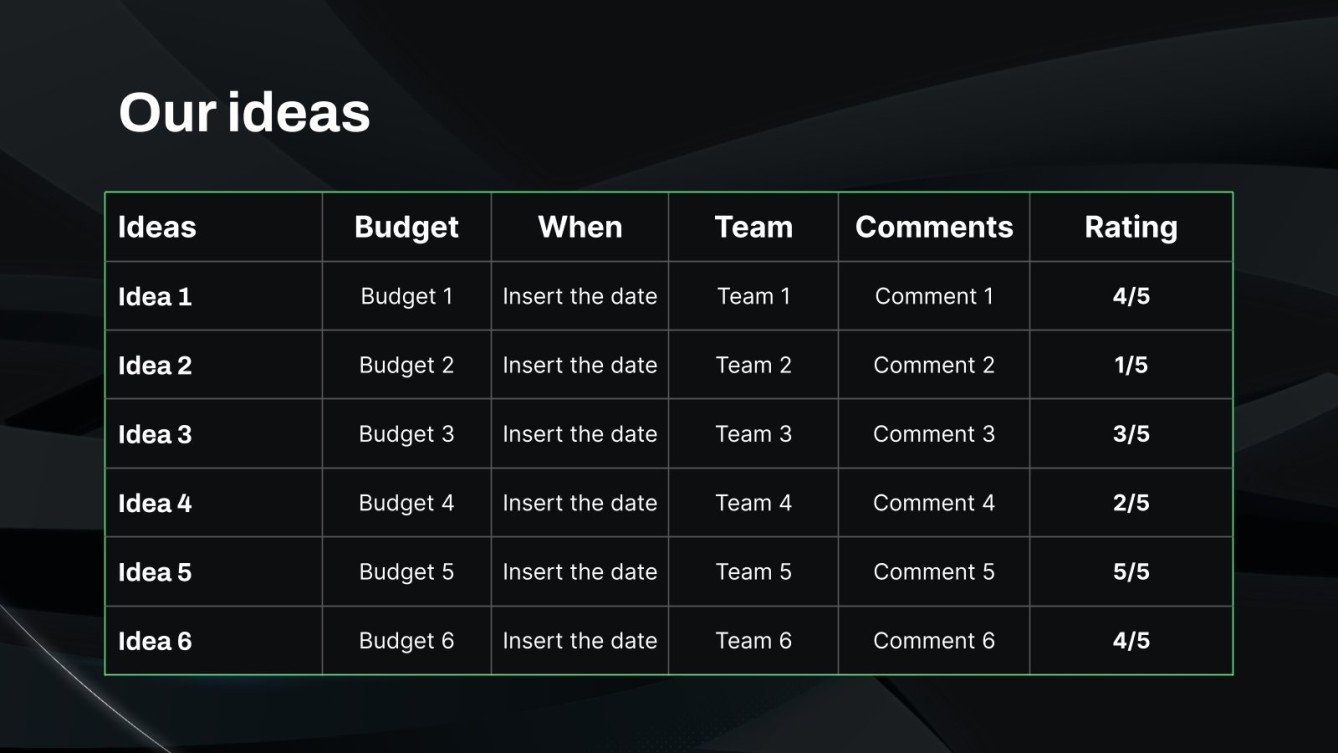This screenshot has width=1338, height=753.
Task: Click the 'Comments' header cell
Action: (934, 227)
